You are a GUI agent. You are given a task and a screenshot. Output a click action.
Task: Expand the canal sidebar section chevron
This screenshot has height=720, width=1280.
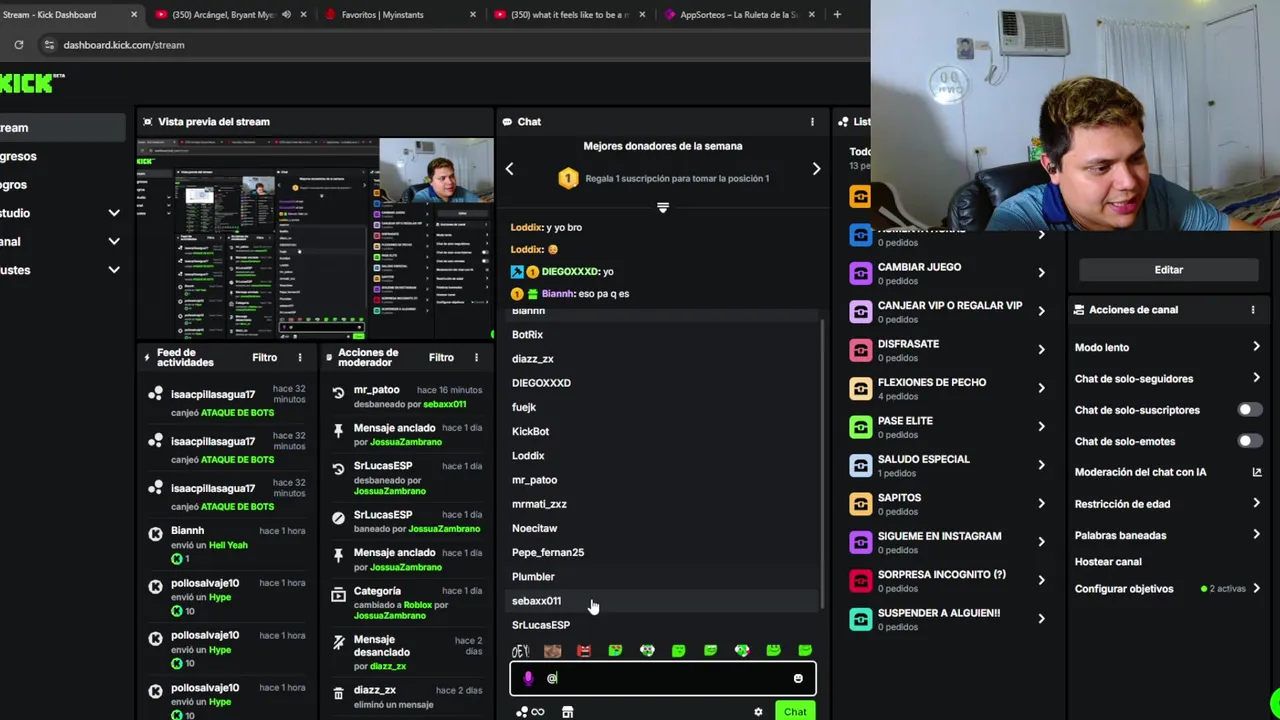pos(114,241)
